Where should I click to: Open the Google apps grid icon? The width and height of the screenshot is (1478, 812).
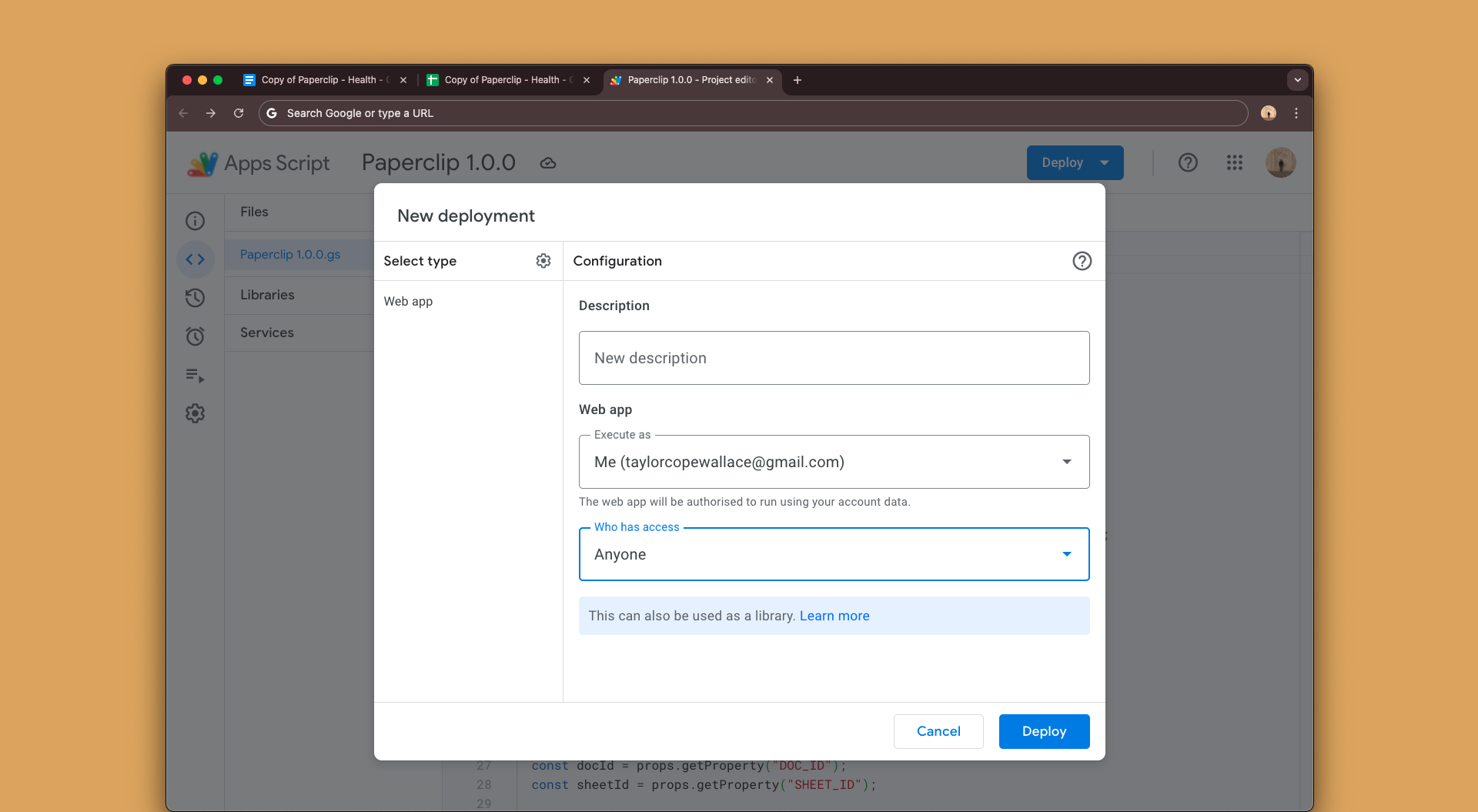[1235, 162]
